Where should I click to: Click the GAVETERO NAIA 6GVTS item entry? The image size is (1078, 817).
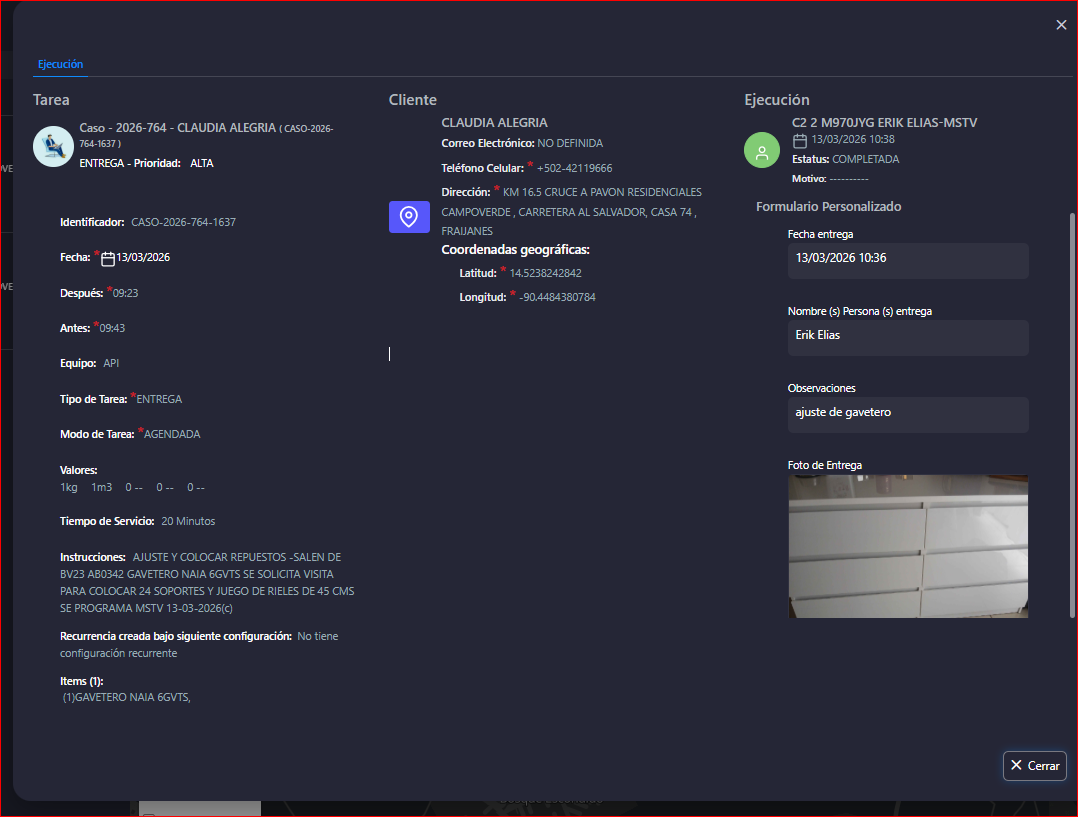[x=126, y=698]
